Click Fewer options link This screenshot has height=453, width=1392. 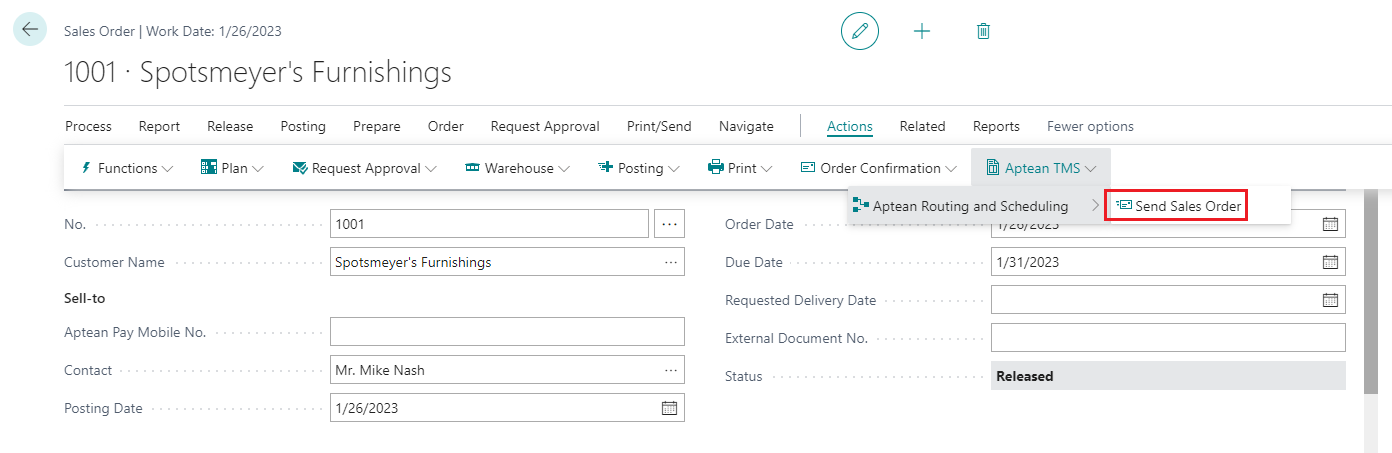point(1089,126)
